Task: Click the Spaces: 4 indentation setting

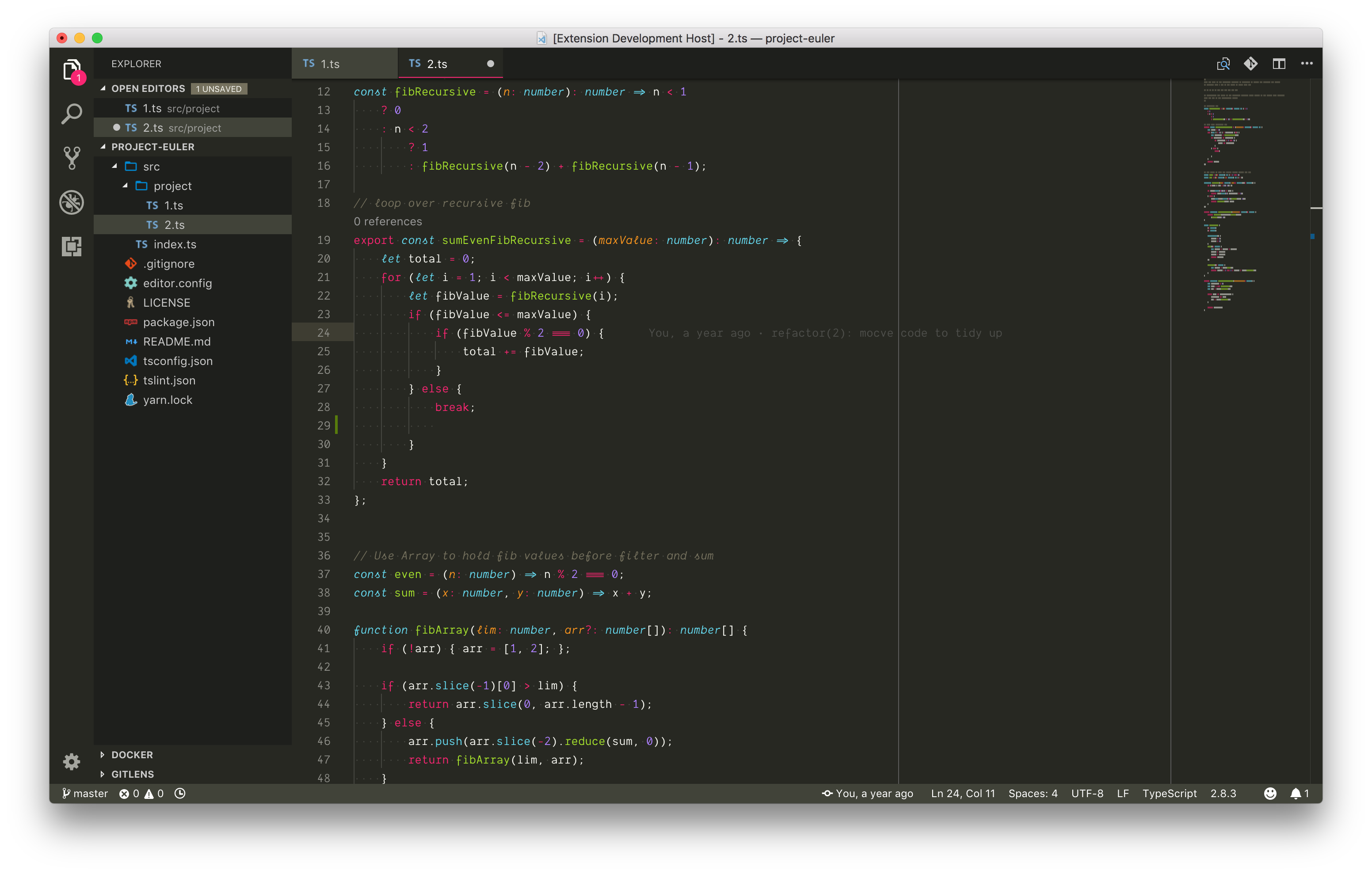Action: 1033,793
